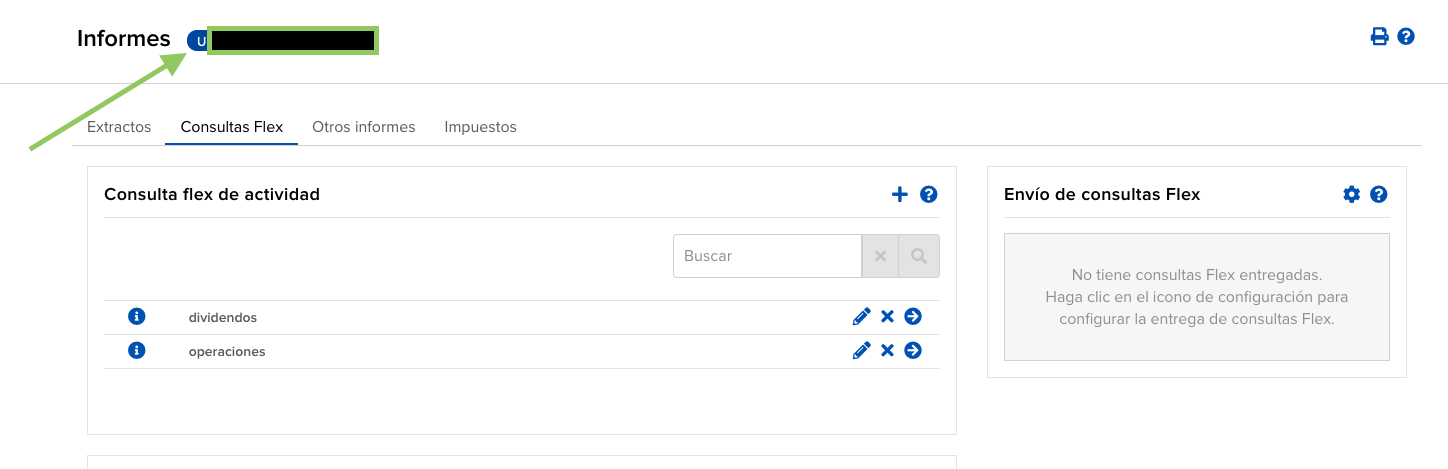Image resolution: width=1448 pixels, height=469 pixels.
Task: Delete the operaciones query
Action: (x=887, y=351)
